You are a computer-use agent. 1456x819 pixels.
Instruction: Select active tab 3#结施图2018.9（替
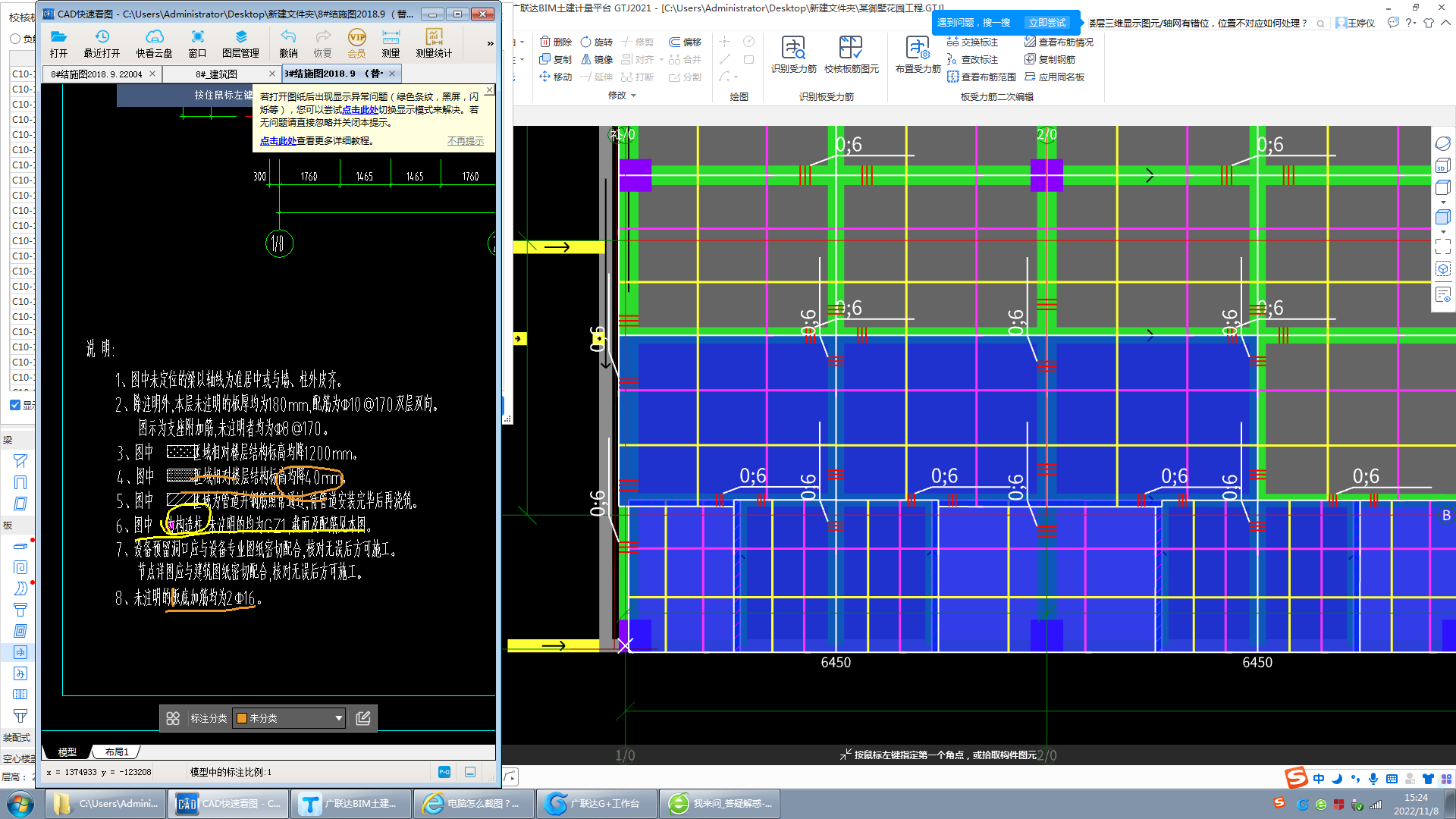coord(334,74)
